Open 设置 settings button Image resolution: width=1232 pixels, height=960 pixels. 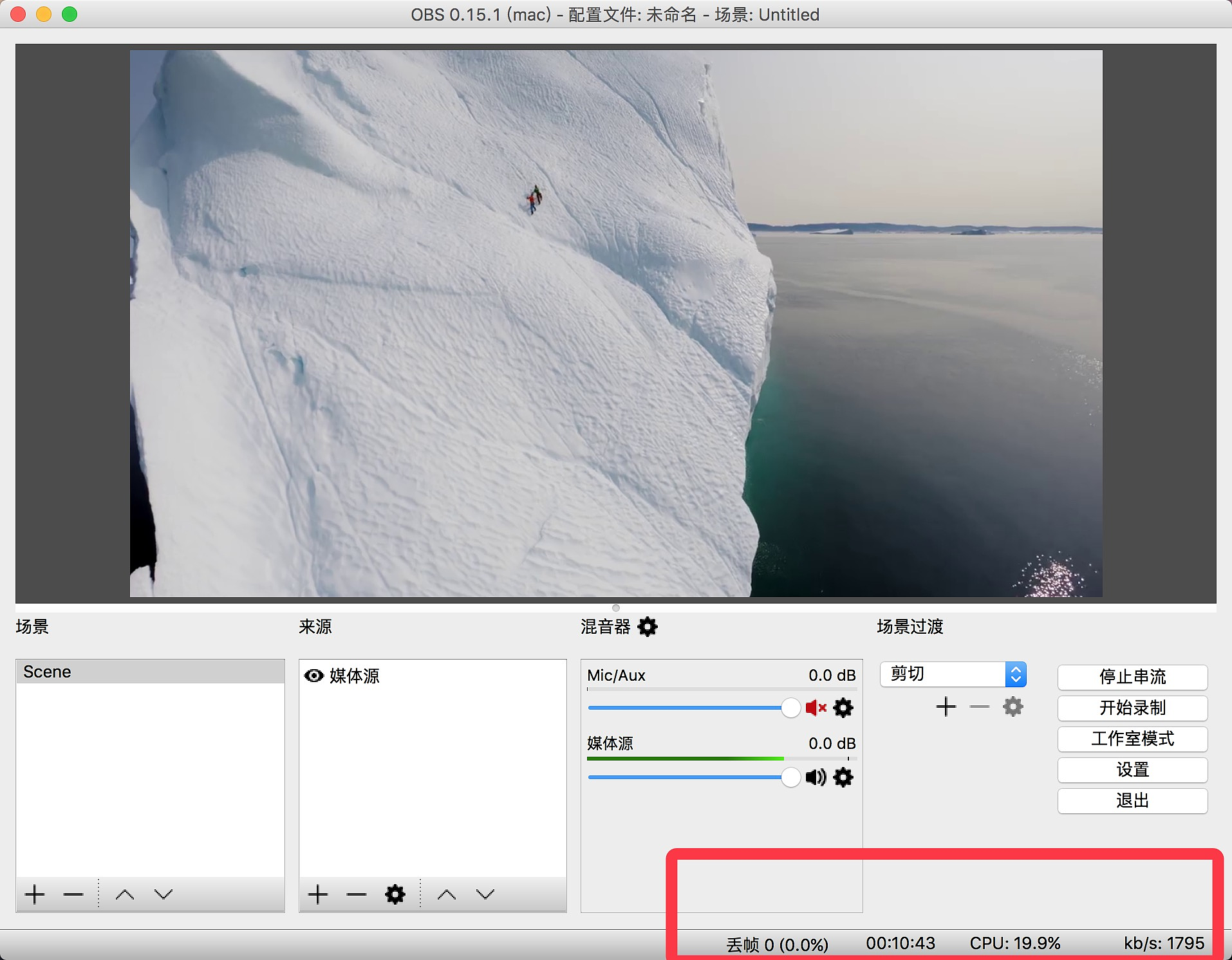1132,770
